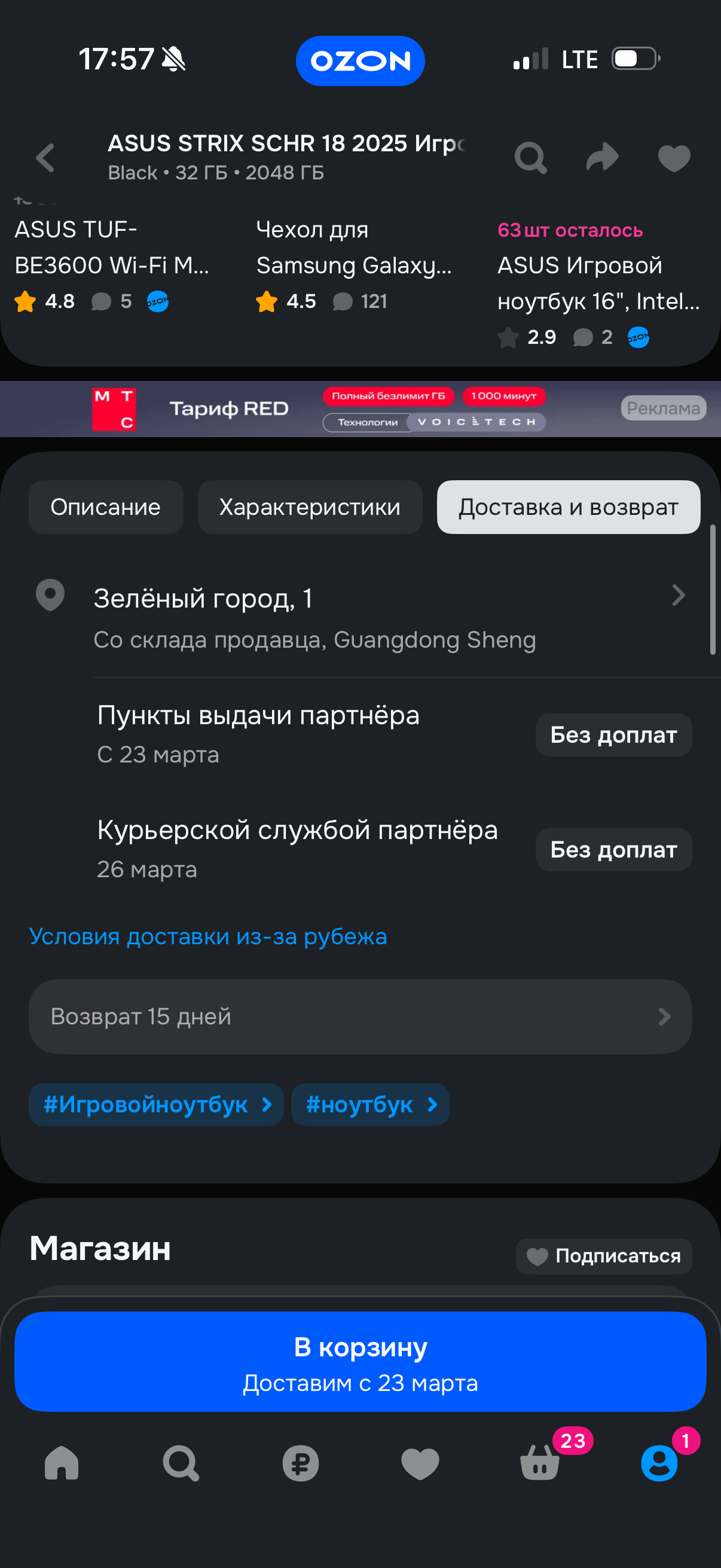Go to the home tab
This screenshot has width=721, height=1568.
[x=62, y=1463]
